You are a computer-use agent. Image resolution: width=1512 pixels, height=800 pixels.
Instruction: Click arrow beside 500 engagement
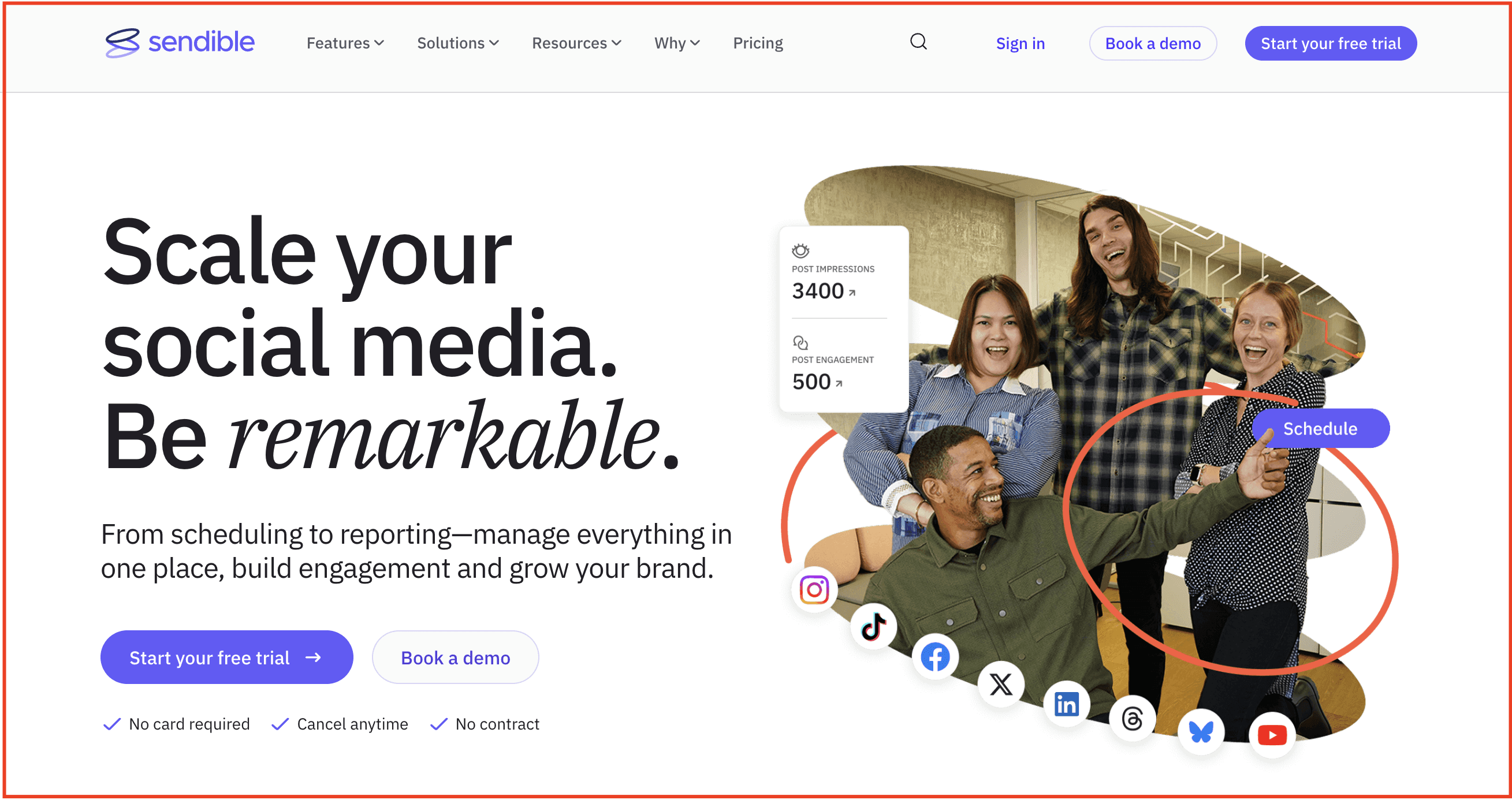pos(839,384)
